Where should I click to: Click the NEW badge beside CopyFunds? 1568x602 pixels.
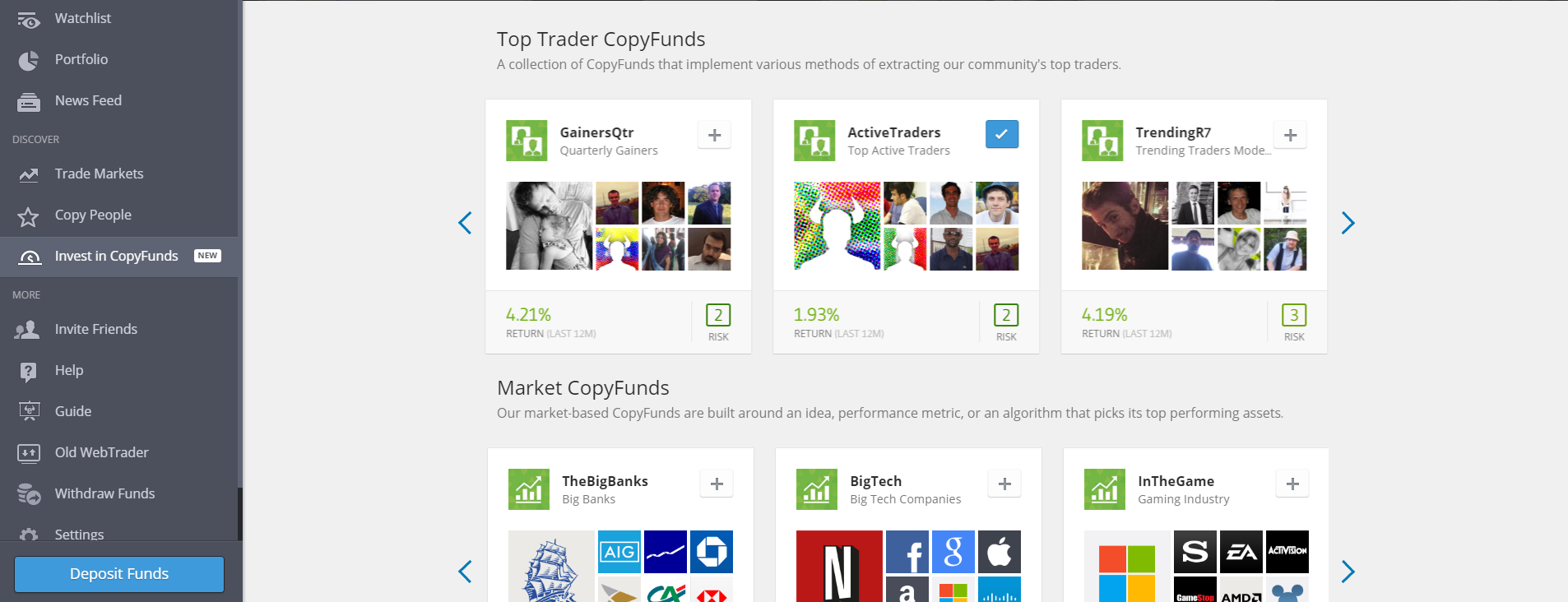click(207, 256)
